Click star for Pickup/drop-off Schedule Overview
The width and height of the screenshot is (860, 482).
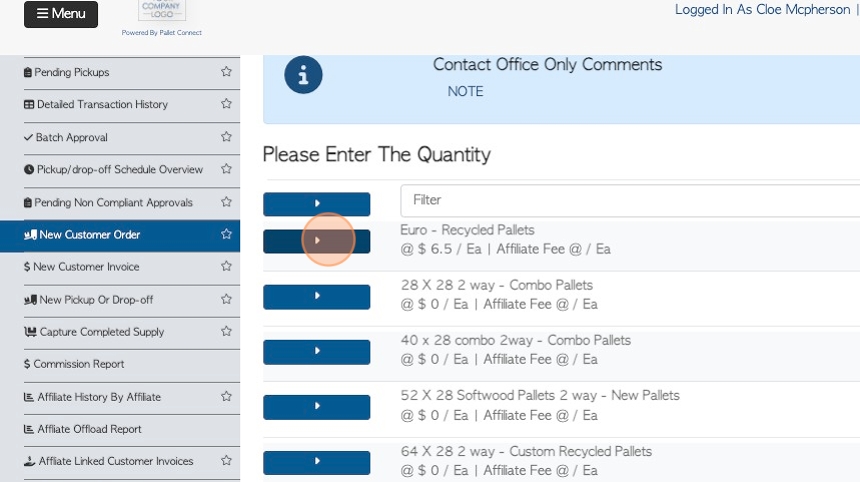coord(226,169)
